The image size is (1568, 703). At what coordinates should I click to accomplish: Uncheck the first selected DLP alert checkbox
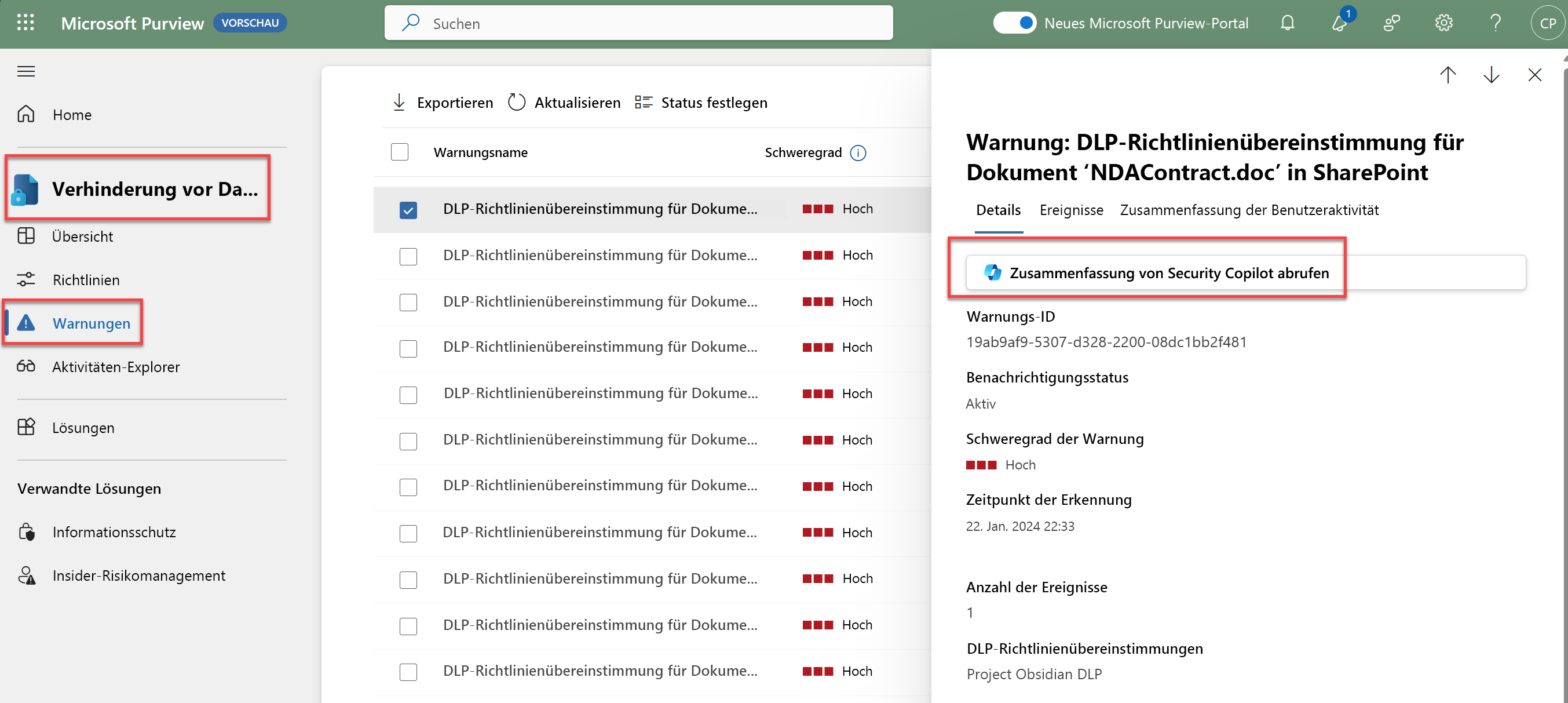408,210
